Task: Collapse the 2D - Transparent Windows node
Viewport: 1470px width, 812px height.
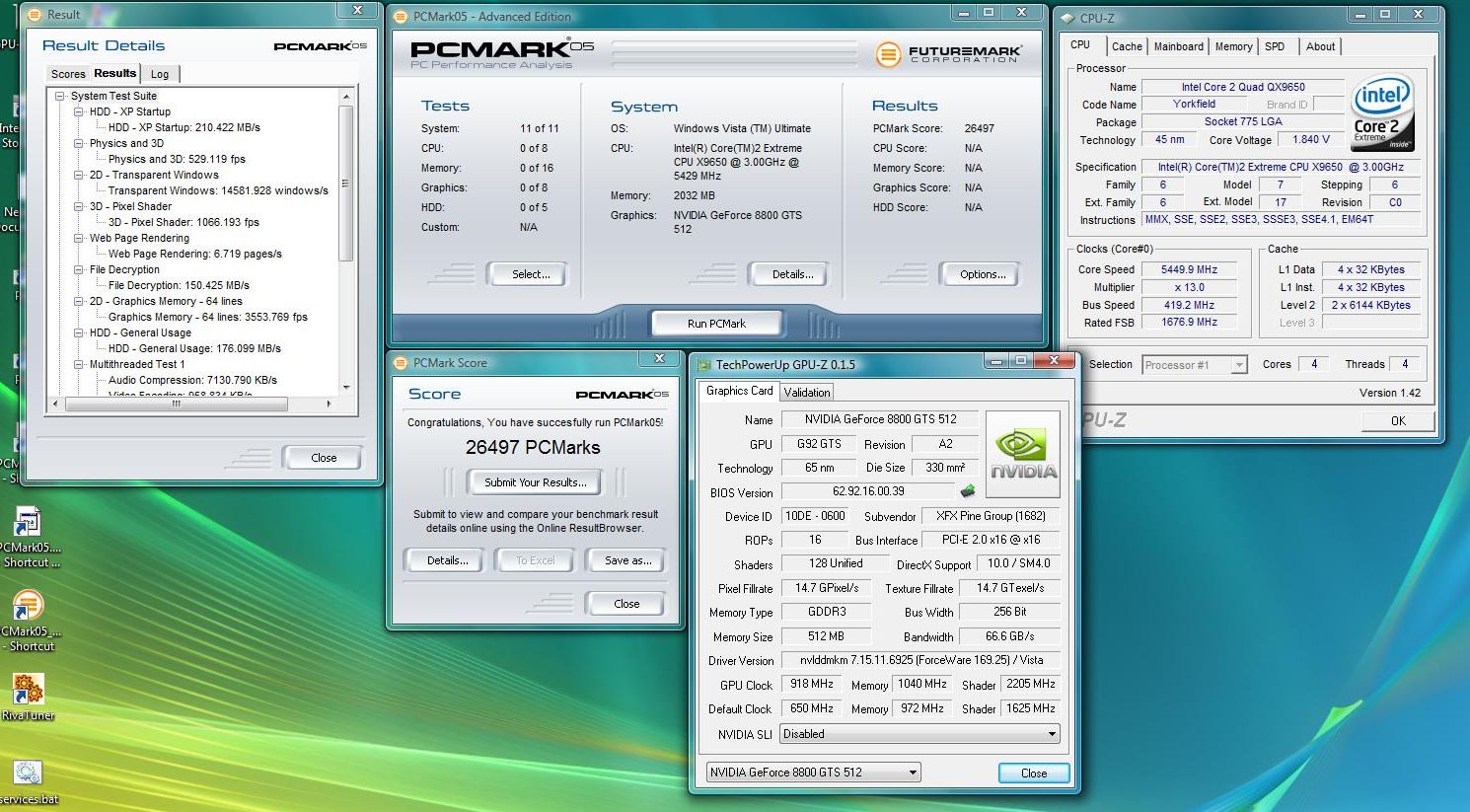Action: pos(79,175)
